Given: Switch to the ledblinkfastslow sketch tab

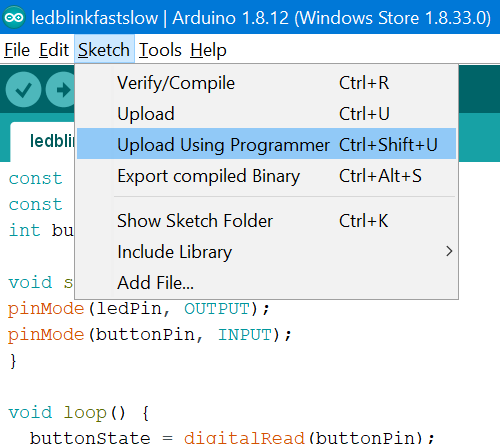Looking at the screenshot, I should click(x=43, y=142).
